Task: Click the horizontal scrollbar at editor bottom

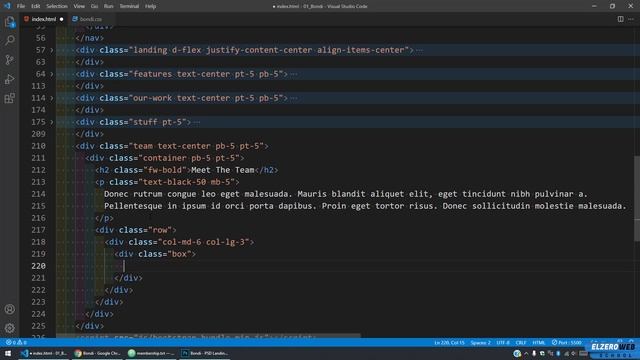Action: (208, 336)
